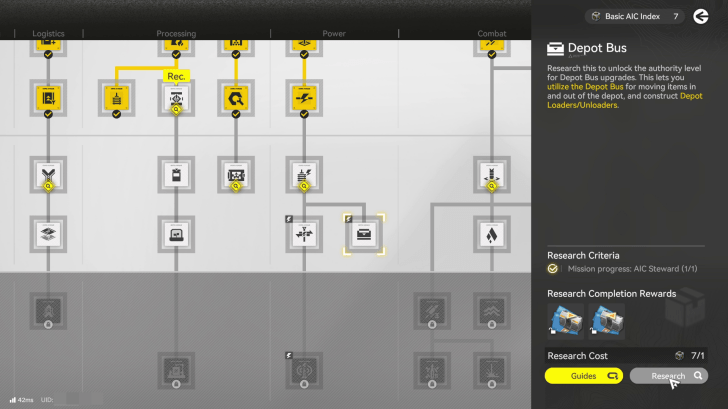Select the yellow lightning bolt Power node
This screenshot has height=409, width=728.
pyautogui.click(x=303, y=97)
